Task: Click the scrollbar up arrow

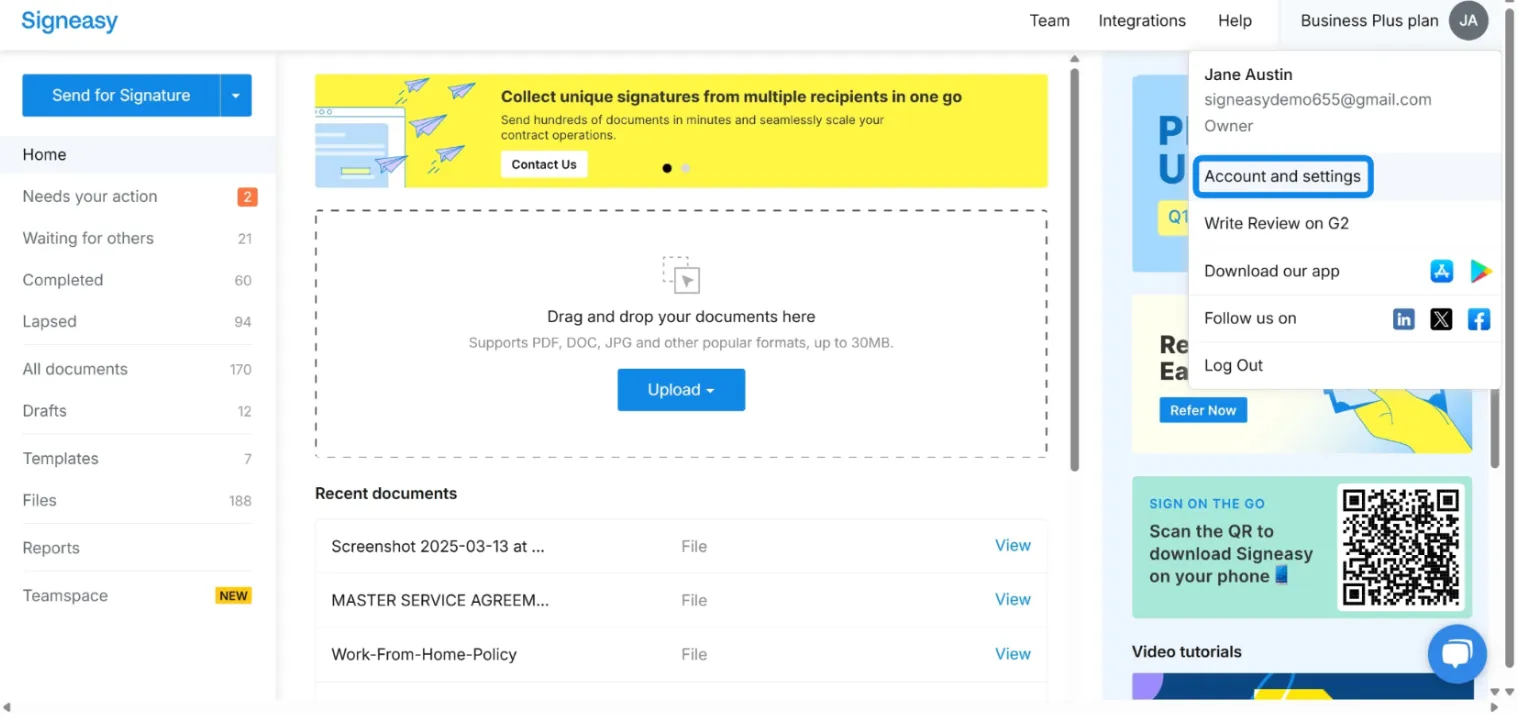Action: point(1075,59)
